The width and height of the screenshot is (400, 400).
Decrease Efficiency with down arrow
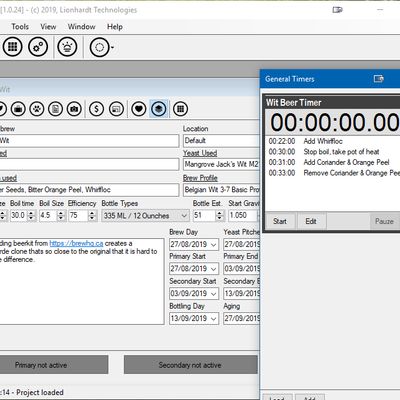(92, 218)
